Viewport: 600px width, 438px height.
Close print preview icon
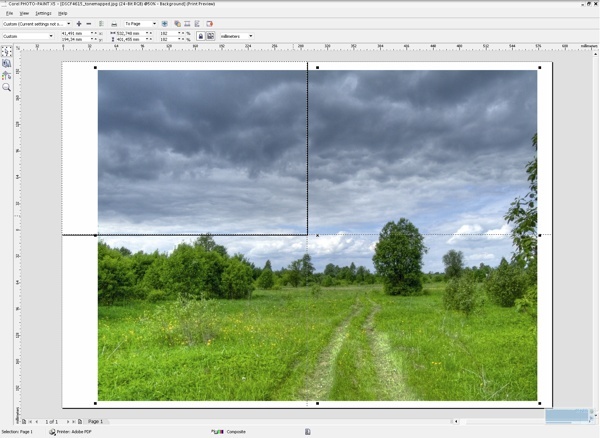pos(209,24)
